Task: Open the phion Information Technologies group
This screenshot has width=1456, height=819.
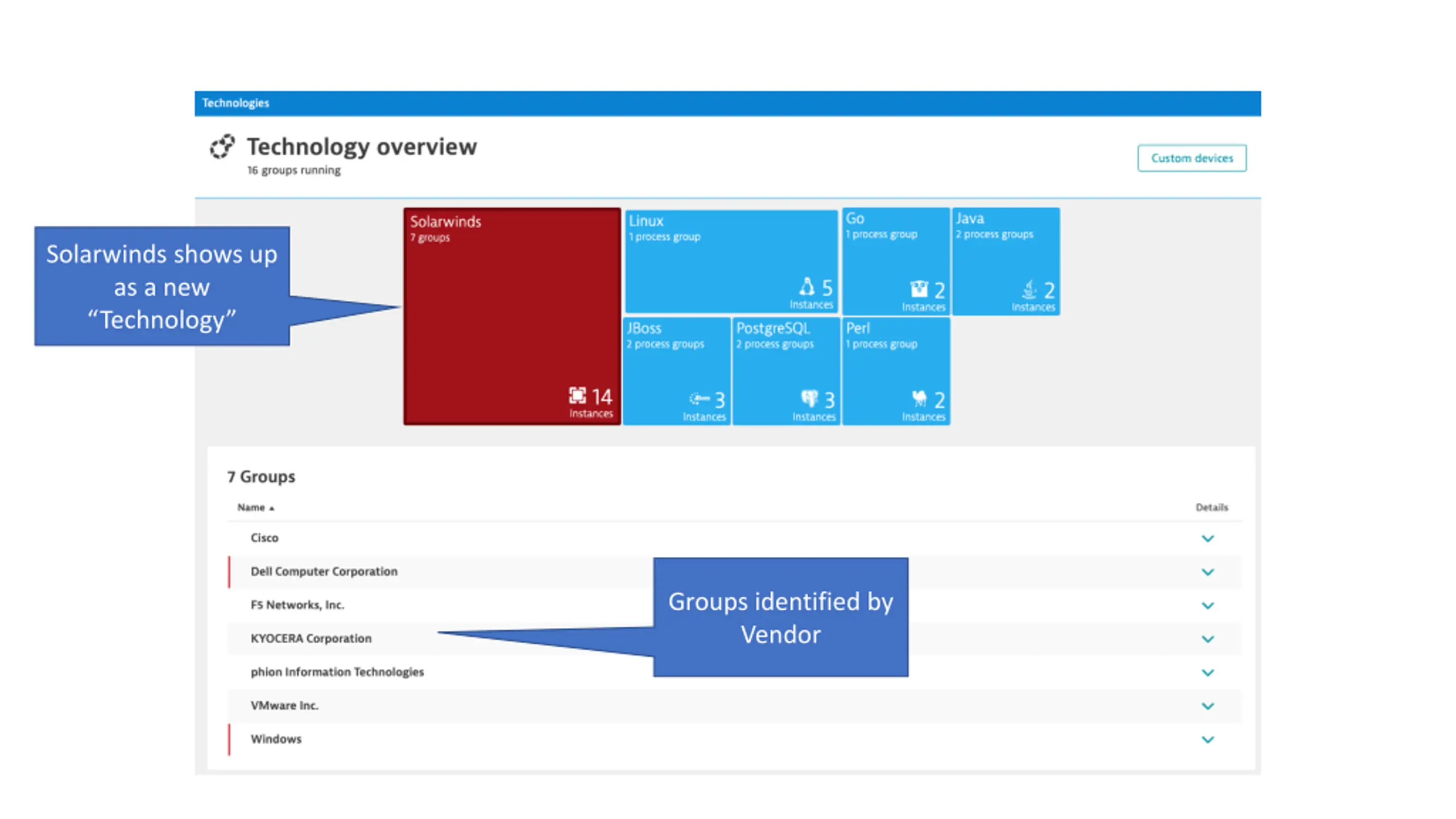Action: tap(337, 672)
